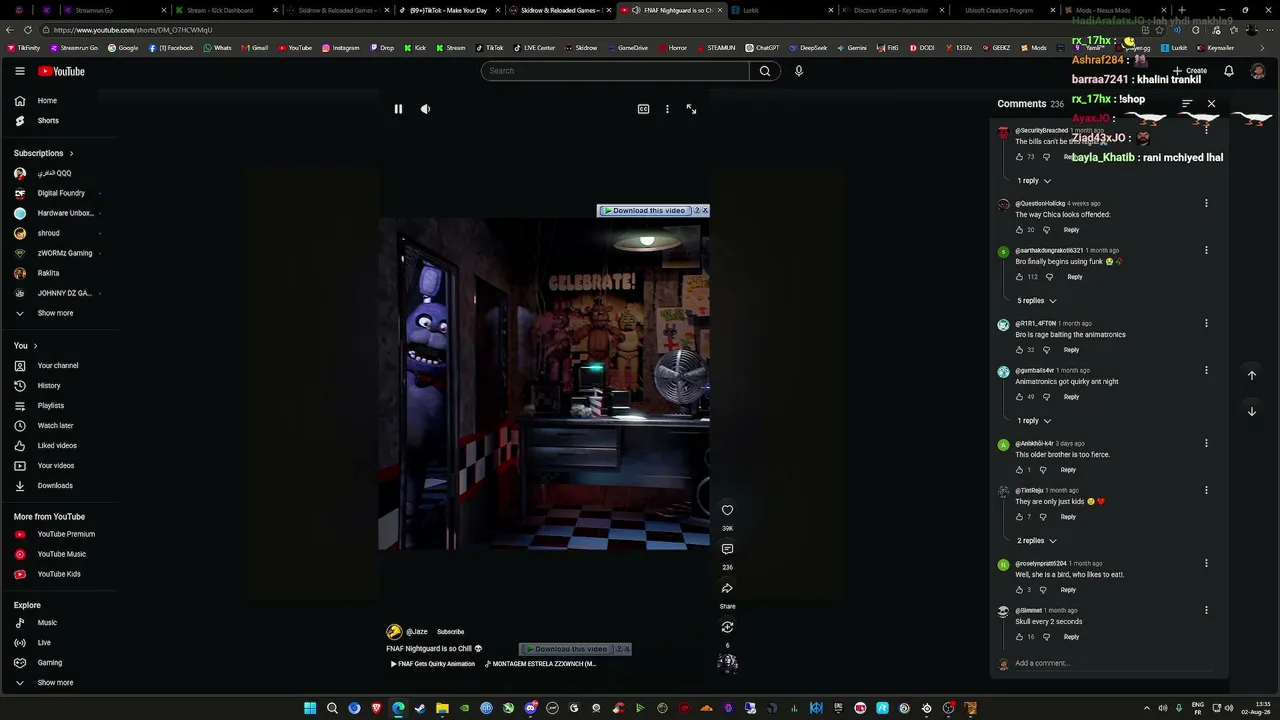Expand Show more under Subscriptions

[x=57, y=313]
